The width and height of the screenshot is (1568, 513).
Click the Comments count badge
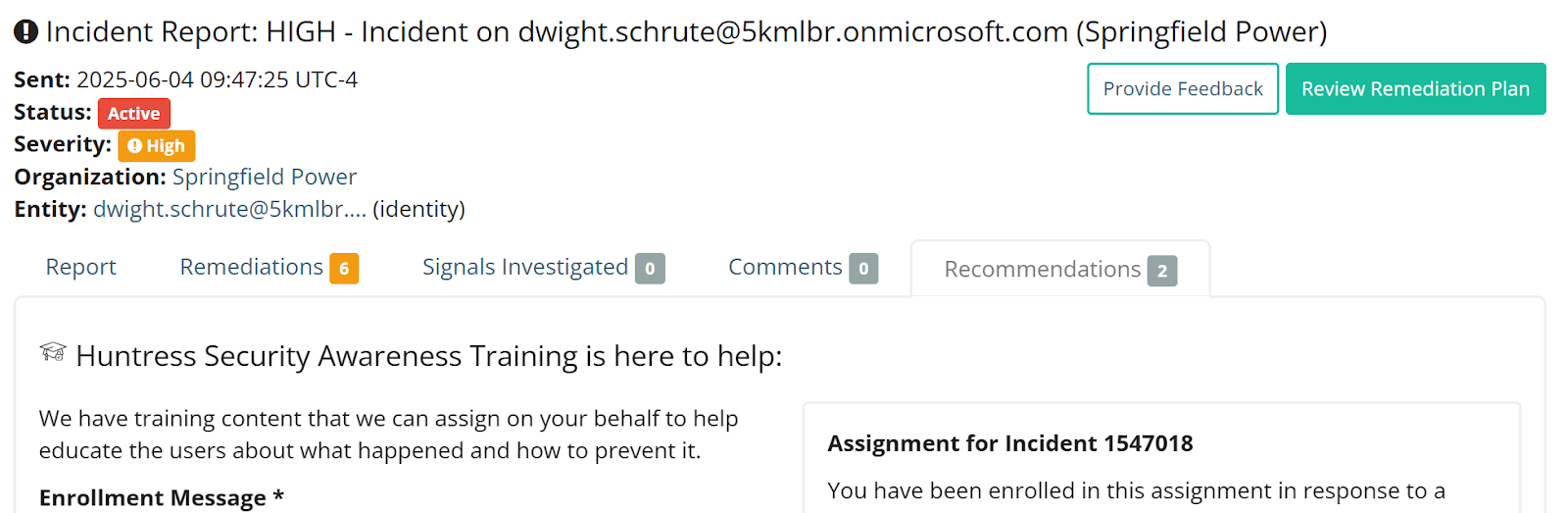pos(863,269)
